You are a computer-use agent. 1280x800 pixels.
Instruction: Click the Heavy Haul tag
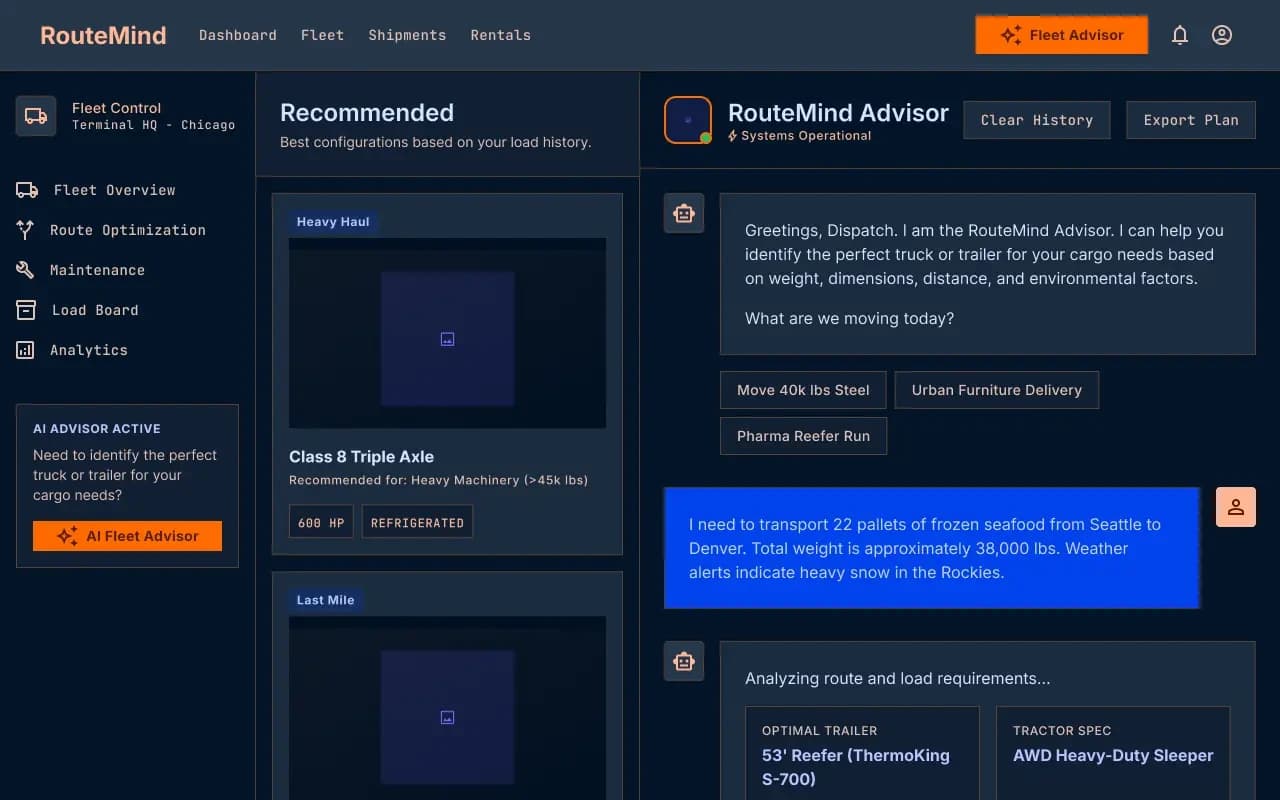click(x=333, y=222)
